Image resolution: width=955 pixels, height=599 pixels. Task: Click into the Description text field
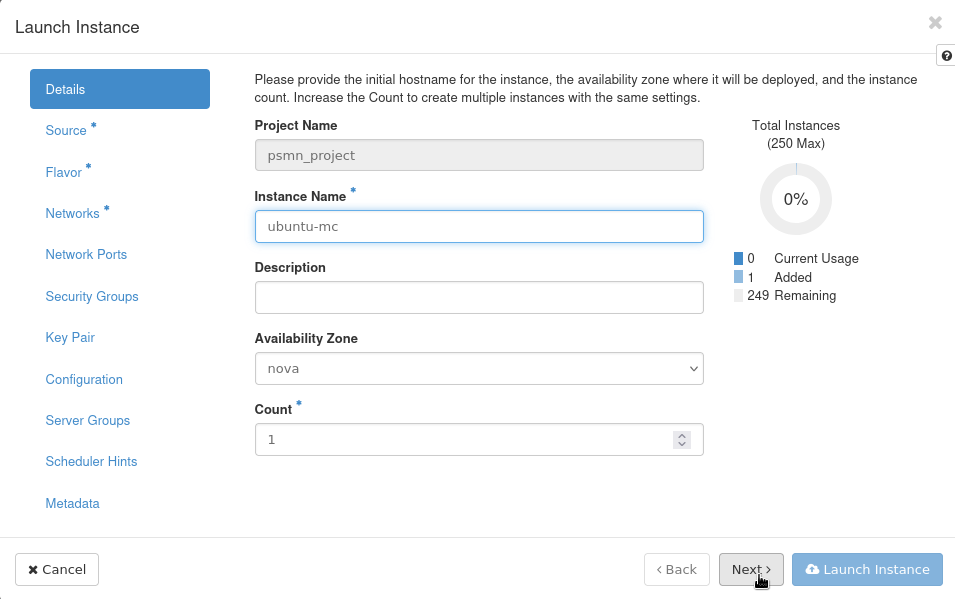pyautogui.click(x=479, y=297)
